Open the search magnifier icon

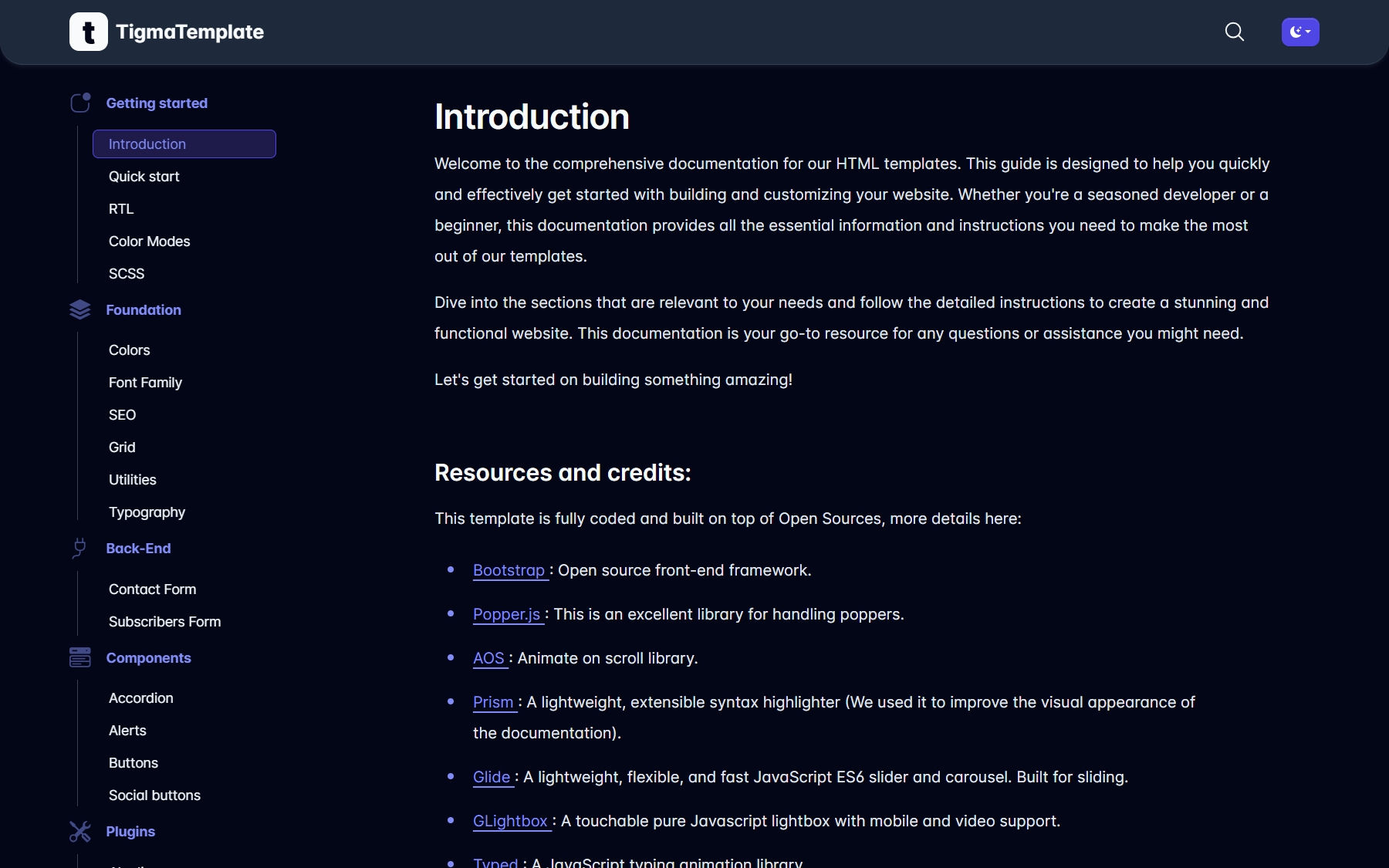pos(1235,32)
